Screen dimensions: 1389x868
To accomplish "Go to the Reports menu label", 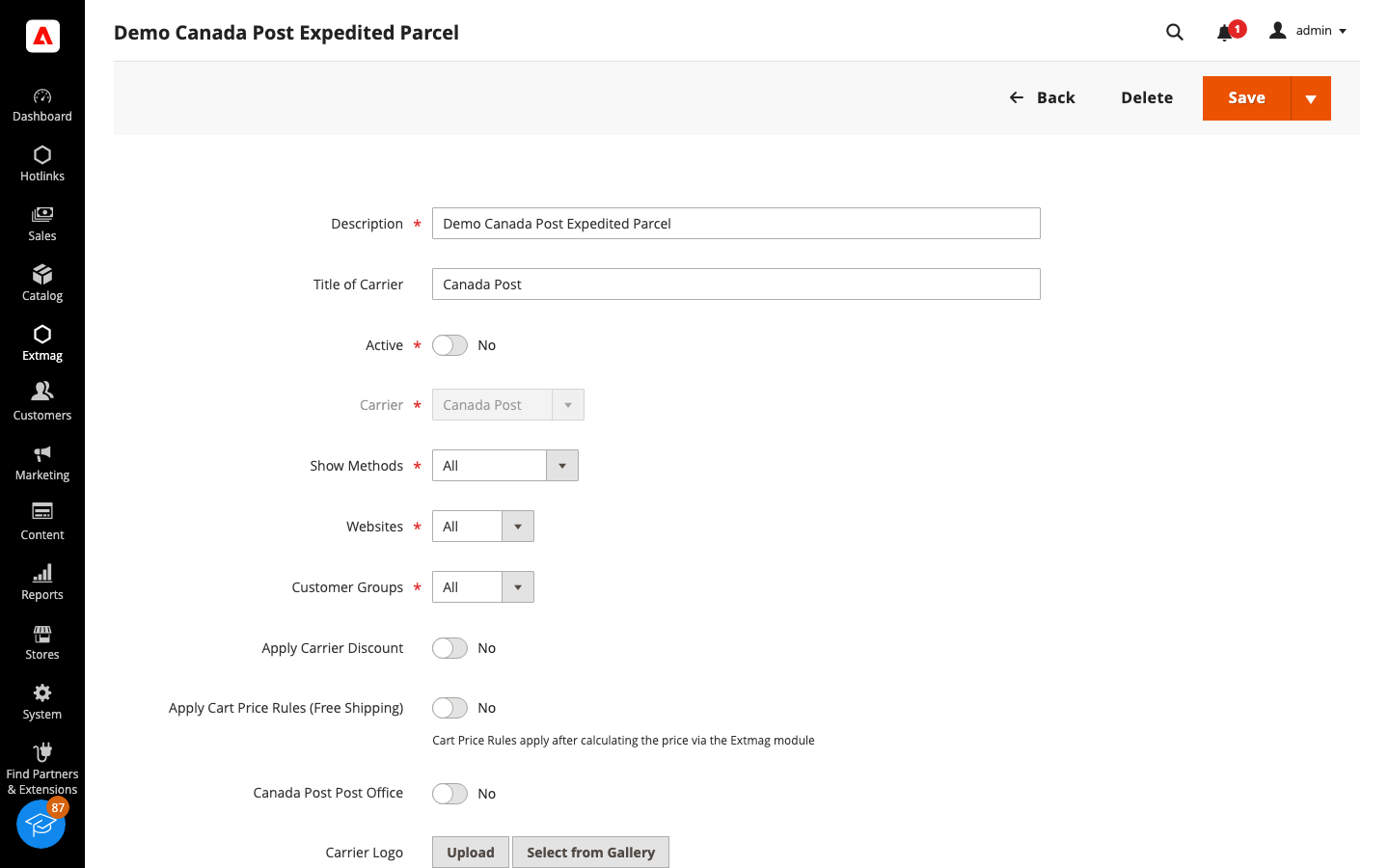I will (x=42, y=595).
